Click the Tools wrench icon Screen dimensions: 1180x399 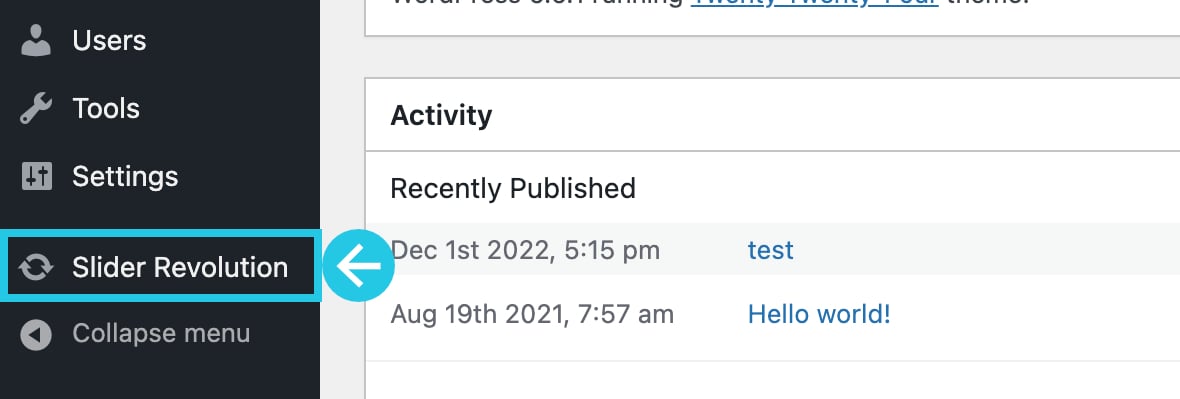tap(35, 108)
